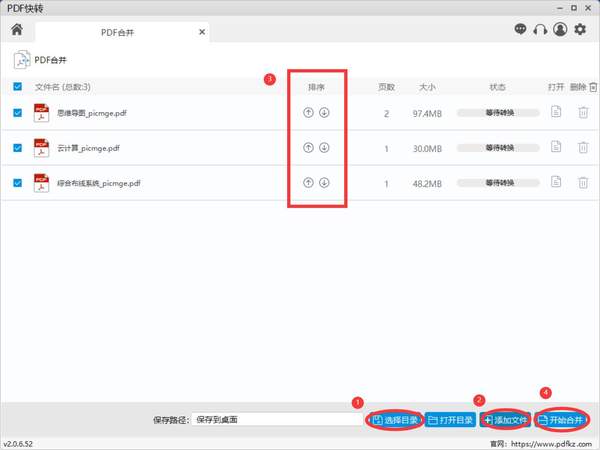Open the 综合布线系统_picmge.pdf file document icon

[x=556, y=182]
